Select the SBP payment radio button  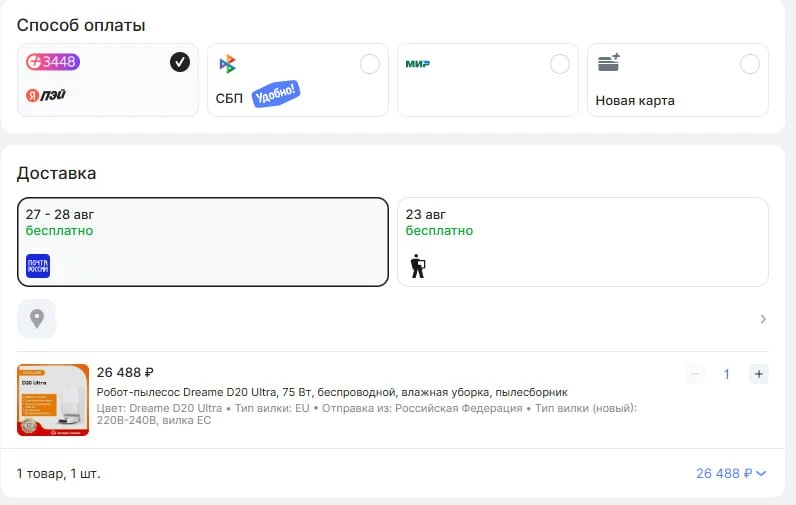click(370, 64)
